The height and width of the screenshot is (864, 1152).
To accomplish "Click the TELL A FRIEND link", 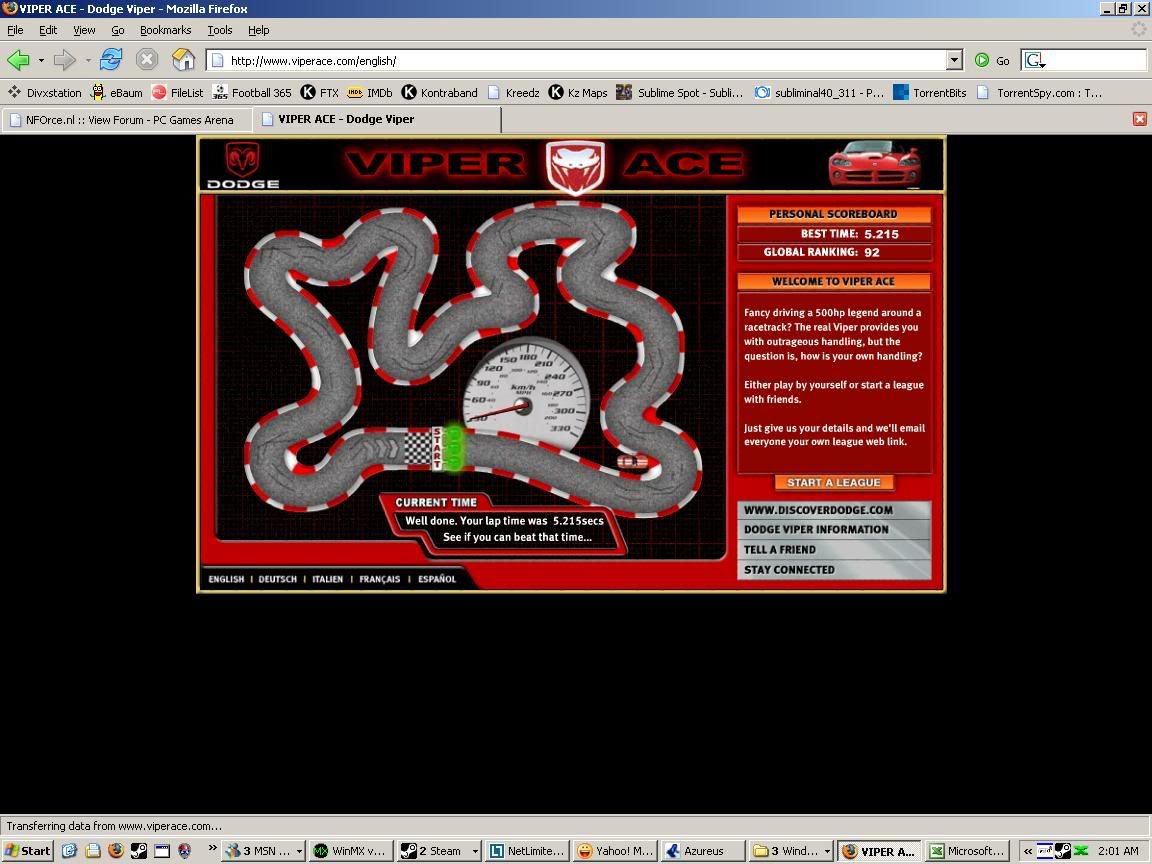I will (x=834, y=550).
